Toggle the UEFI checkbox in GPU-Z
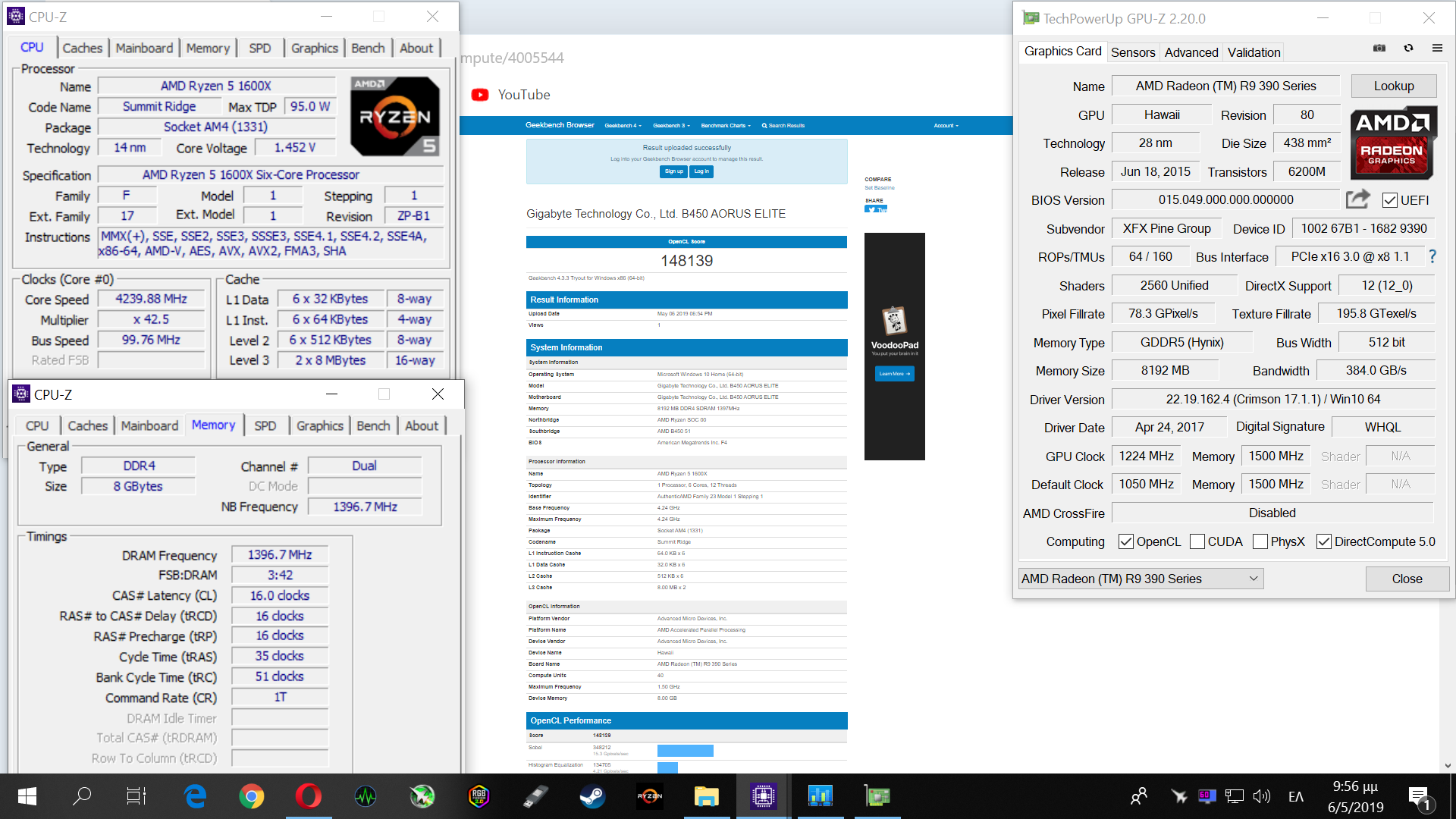 tap(1390, 200)
